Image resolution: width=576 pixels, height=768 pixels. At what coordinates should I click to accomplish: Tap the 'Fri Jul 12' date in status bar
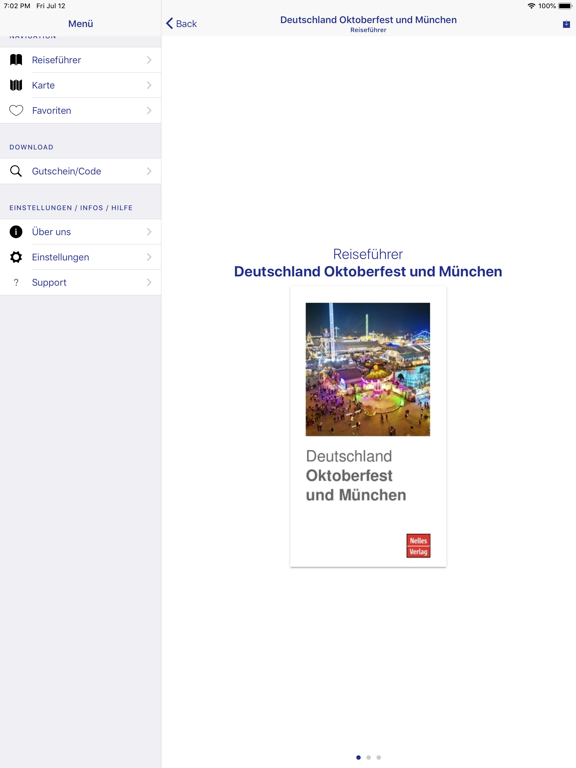click(x=51, y=6)
